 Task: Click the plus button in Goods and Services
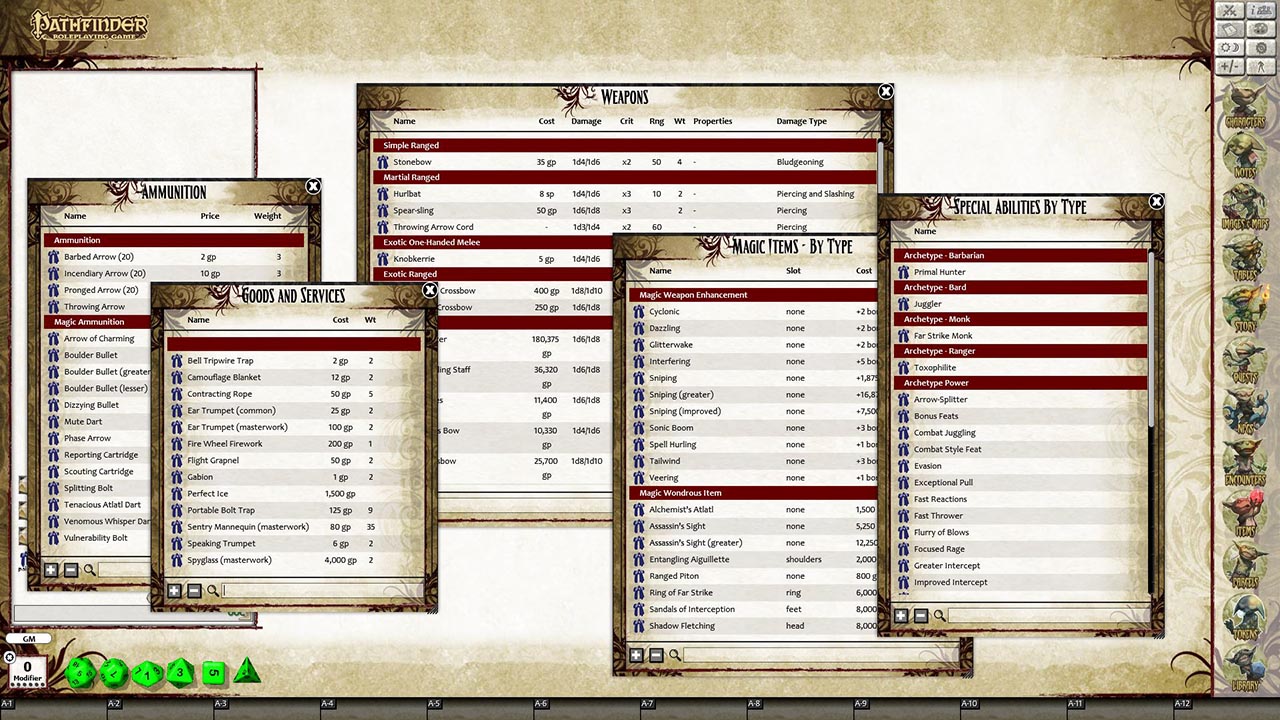tap(174, 591)
